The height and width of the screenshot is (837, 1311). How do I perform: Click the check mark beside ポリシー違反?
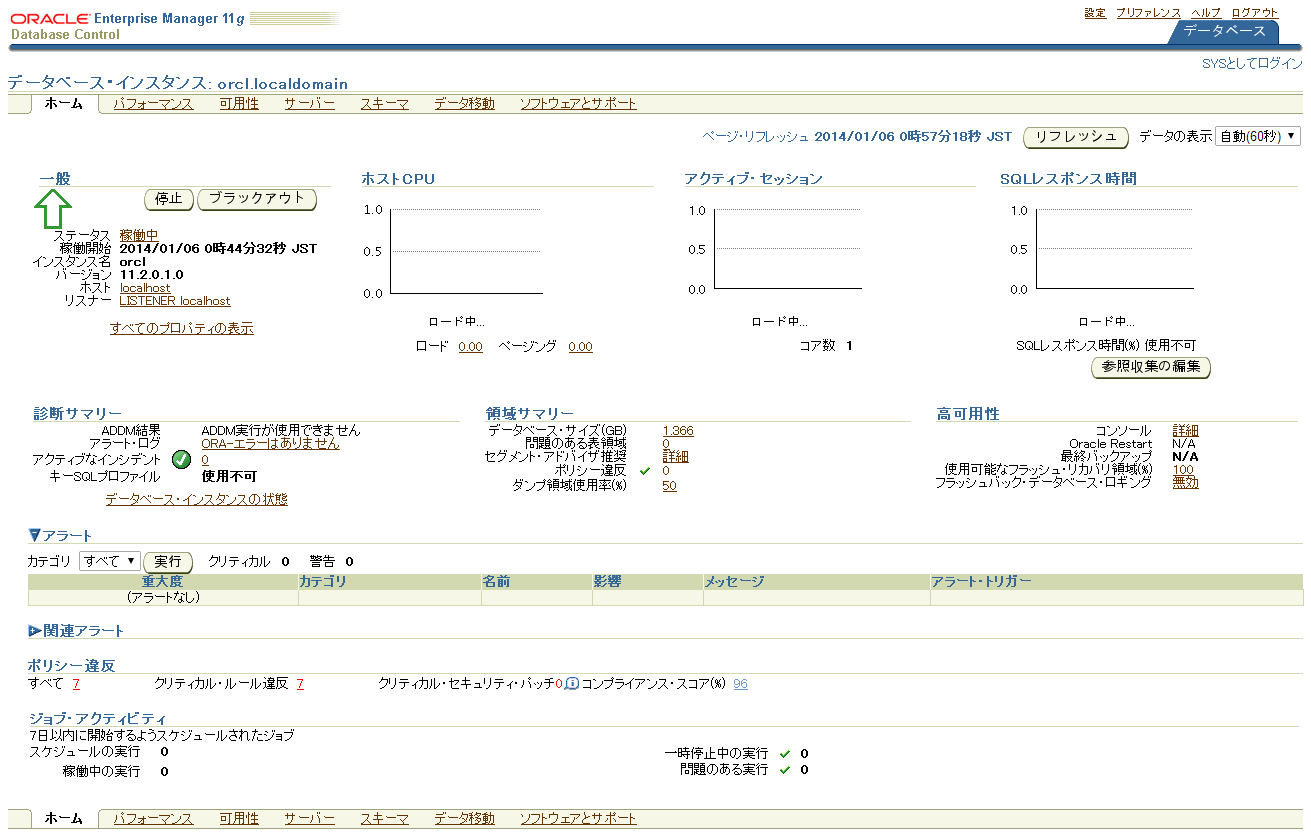645,471
